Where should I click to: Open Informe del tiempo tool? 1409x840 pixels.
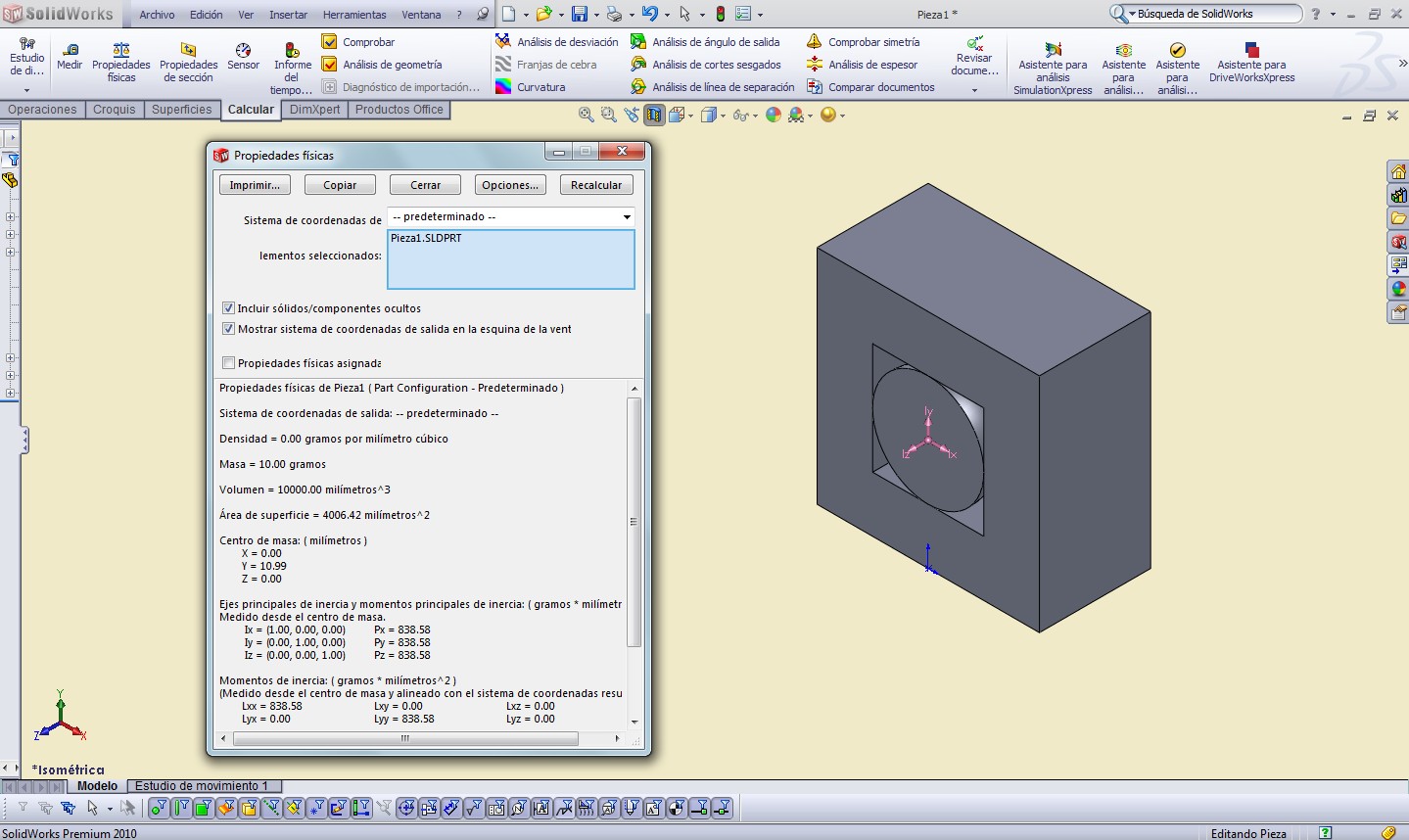click(x=292, y=69)
